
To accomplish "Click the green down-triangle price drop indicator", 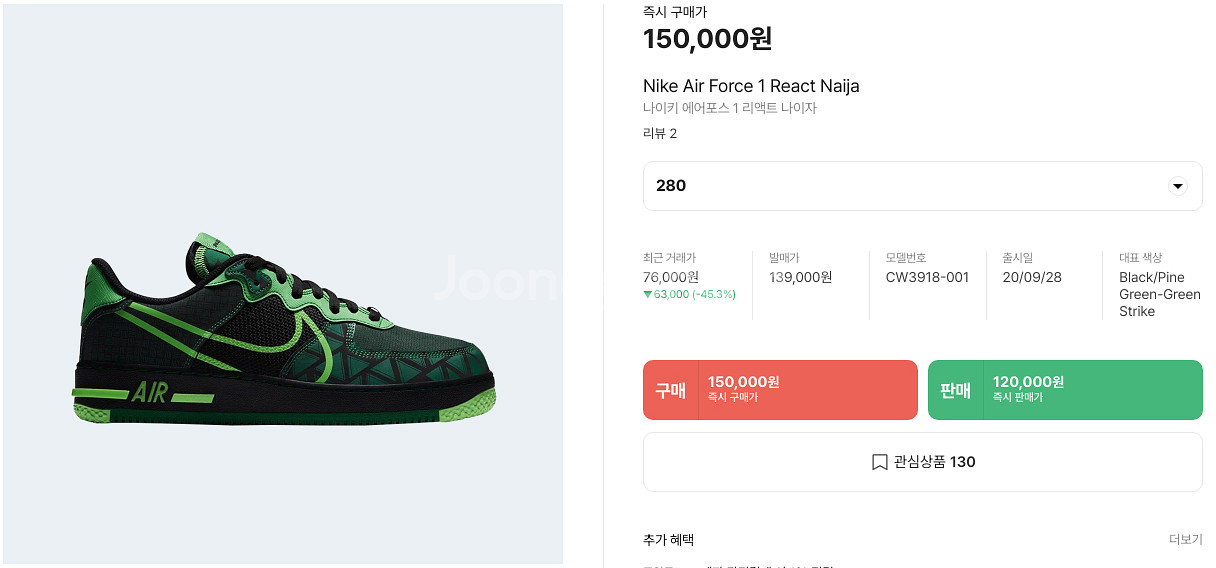I will click(648, 294).
